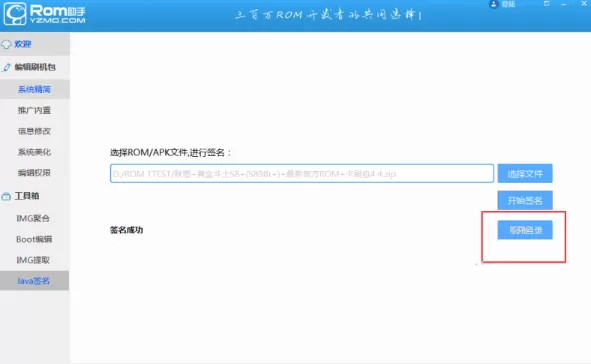Open 推广内置 sidebar item

(x=35, y=110)
